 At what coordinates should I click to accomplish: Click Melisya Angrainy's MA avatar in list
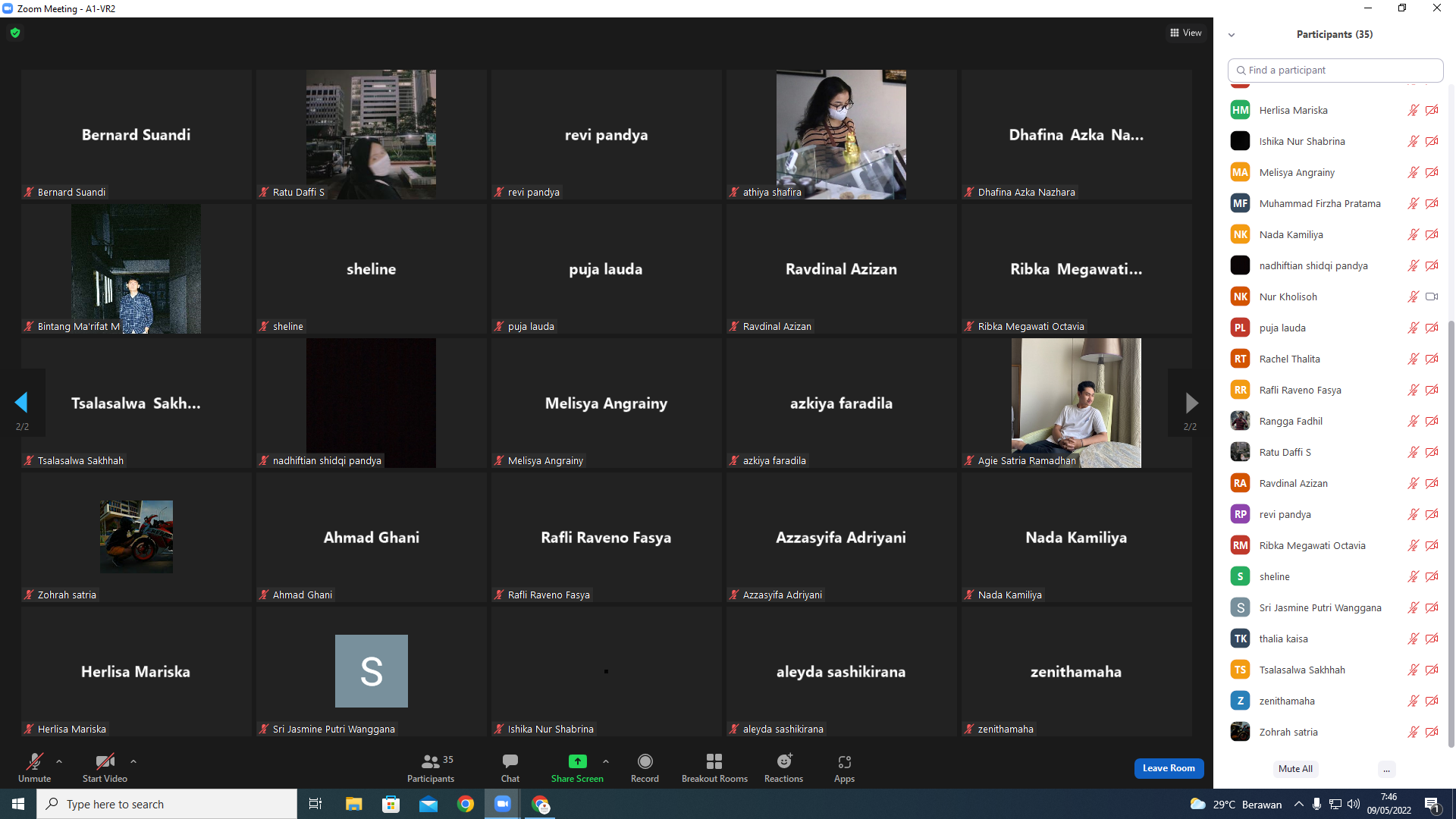1240,173
